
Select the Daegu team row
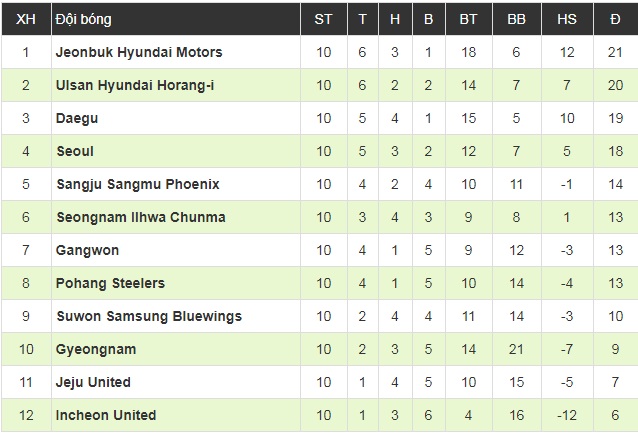(x=77, y=118)
